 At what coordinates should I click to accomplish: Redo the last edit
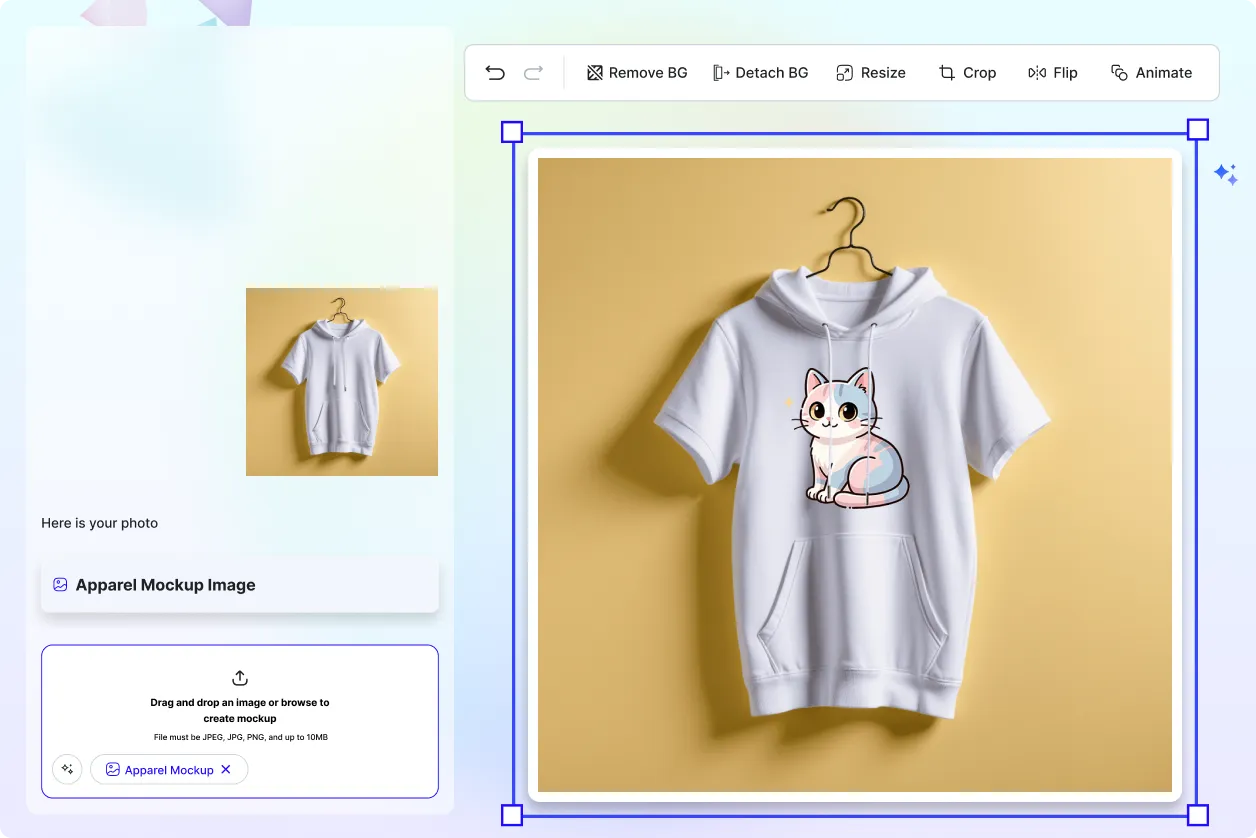533,72
